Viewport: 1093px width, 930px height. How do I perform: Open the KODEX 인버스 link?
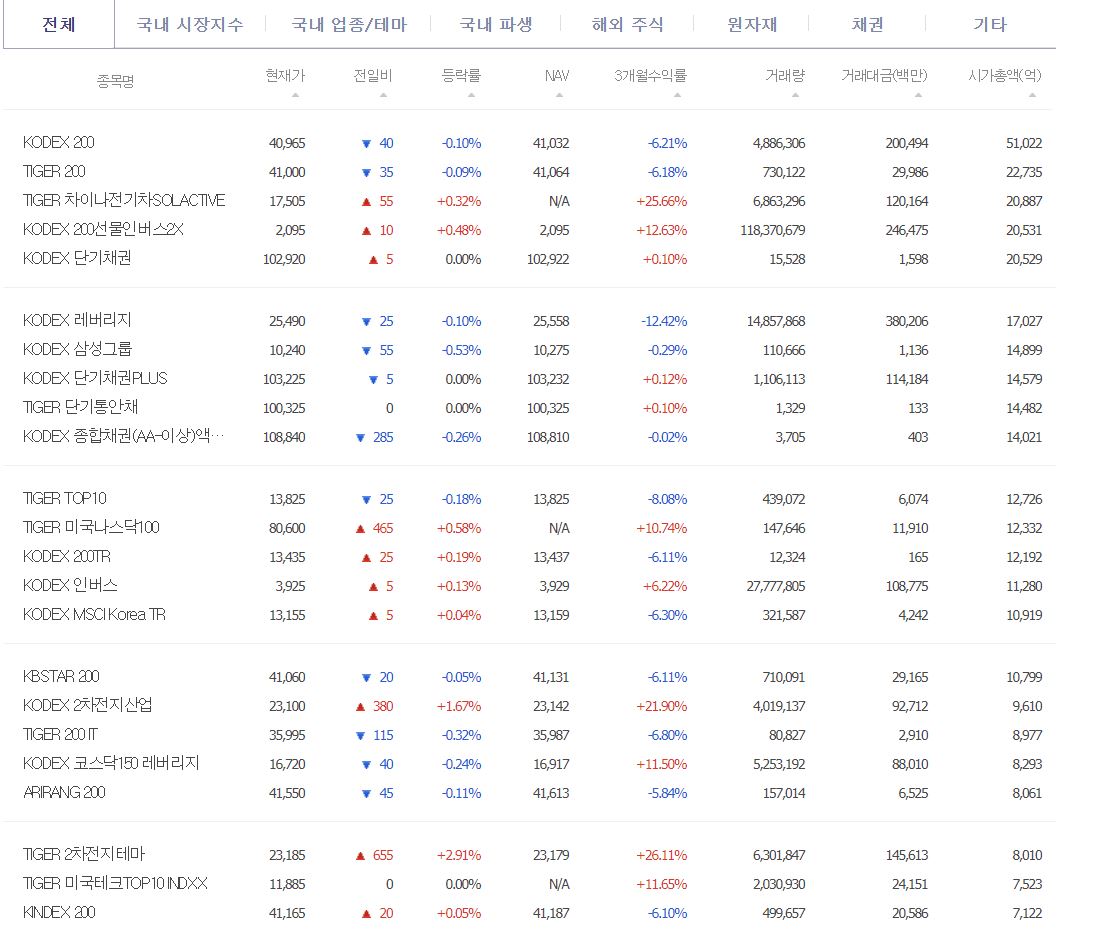click(x=70, y=586)
